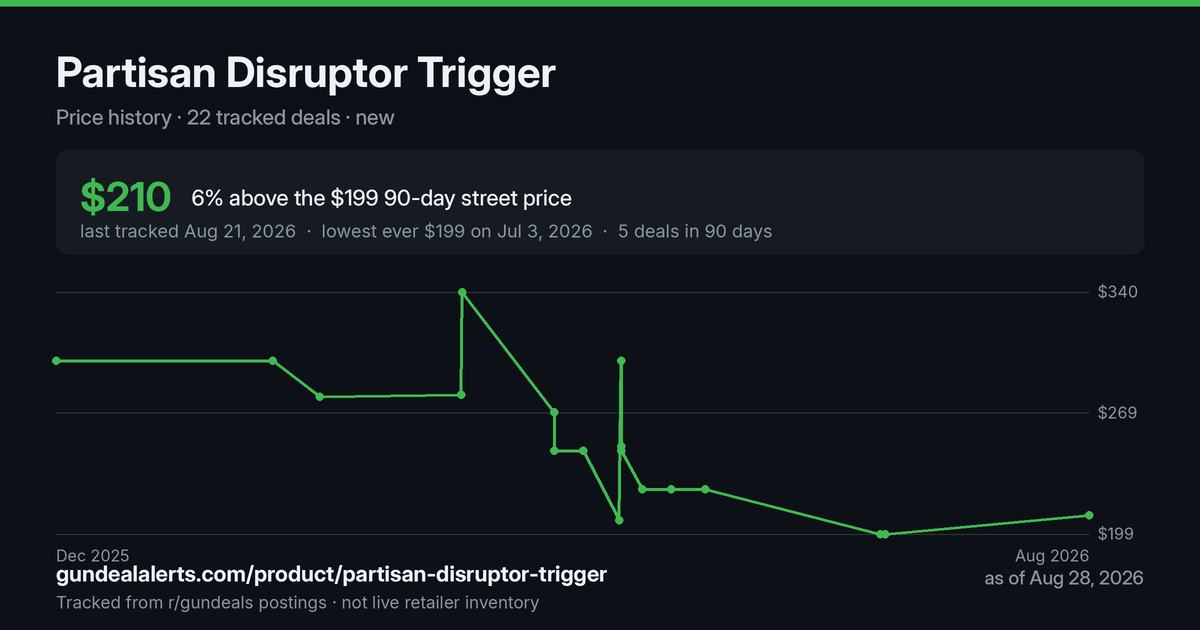Click the $210 current price figure
The width and height of the screenshot is (1200, 630).
126,198
